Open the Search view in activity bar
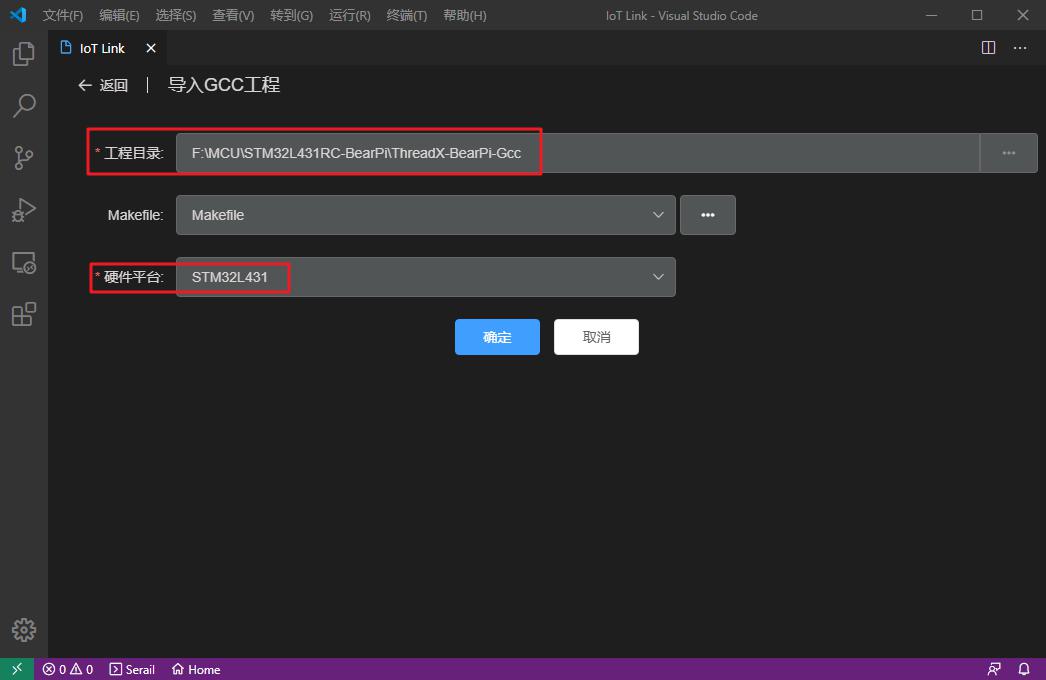Screen dimensions: 1046x680 click(x=23, y=105)
